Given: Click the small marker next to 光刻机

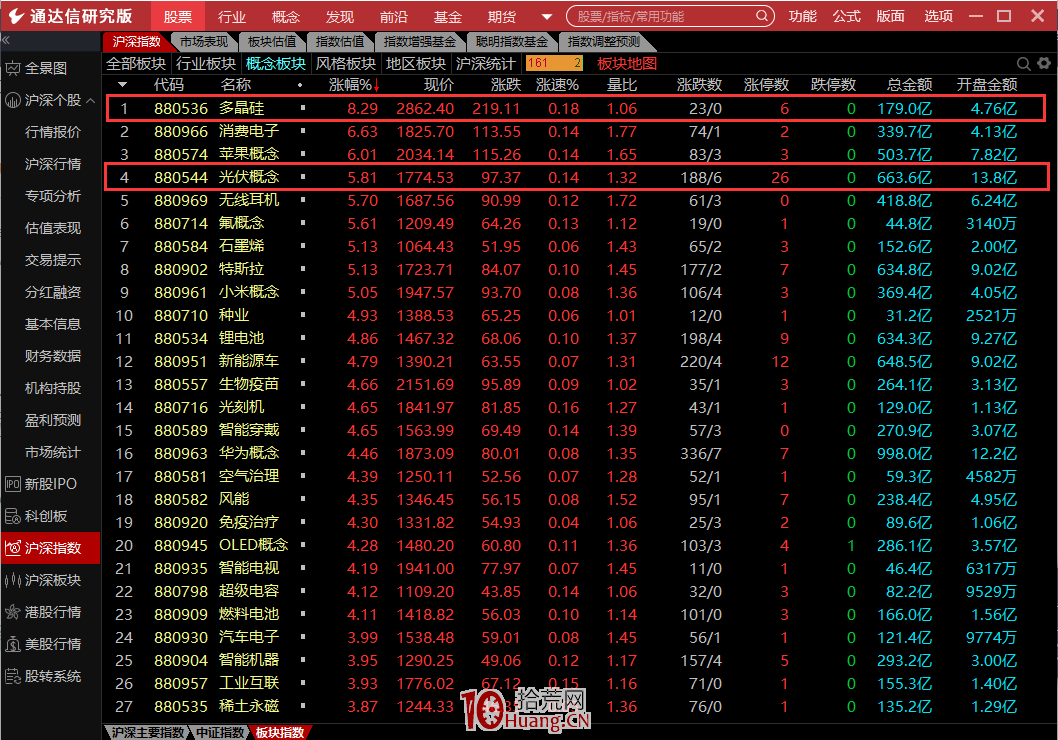Looking at the screenshot, I should coord(303,407).
